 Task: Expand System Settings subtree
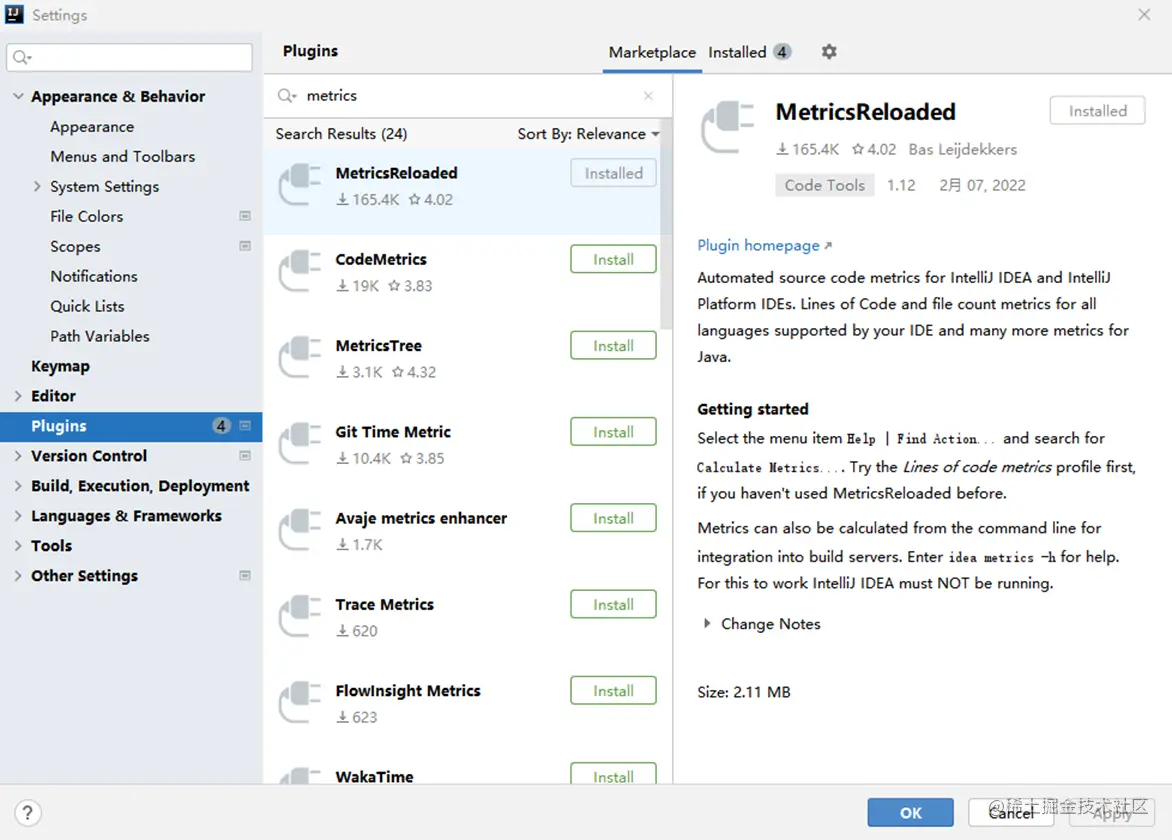(x=37, y=186)
